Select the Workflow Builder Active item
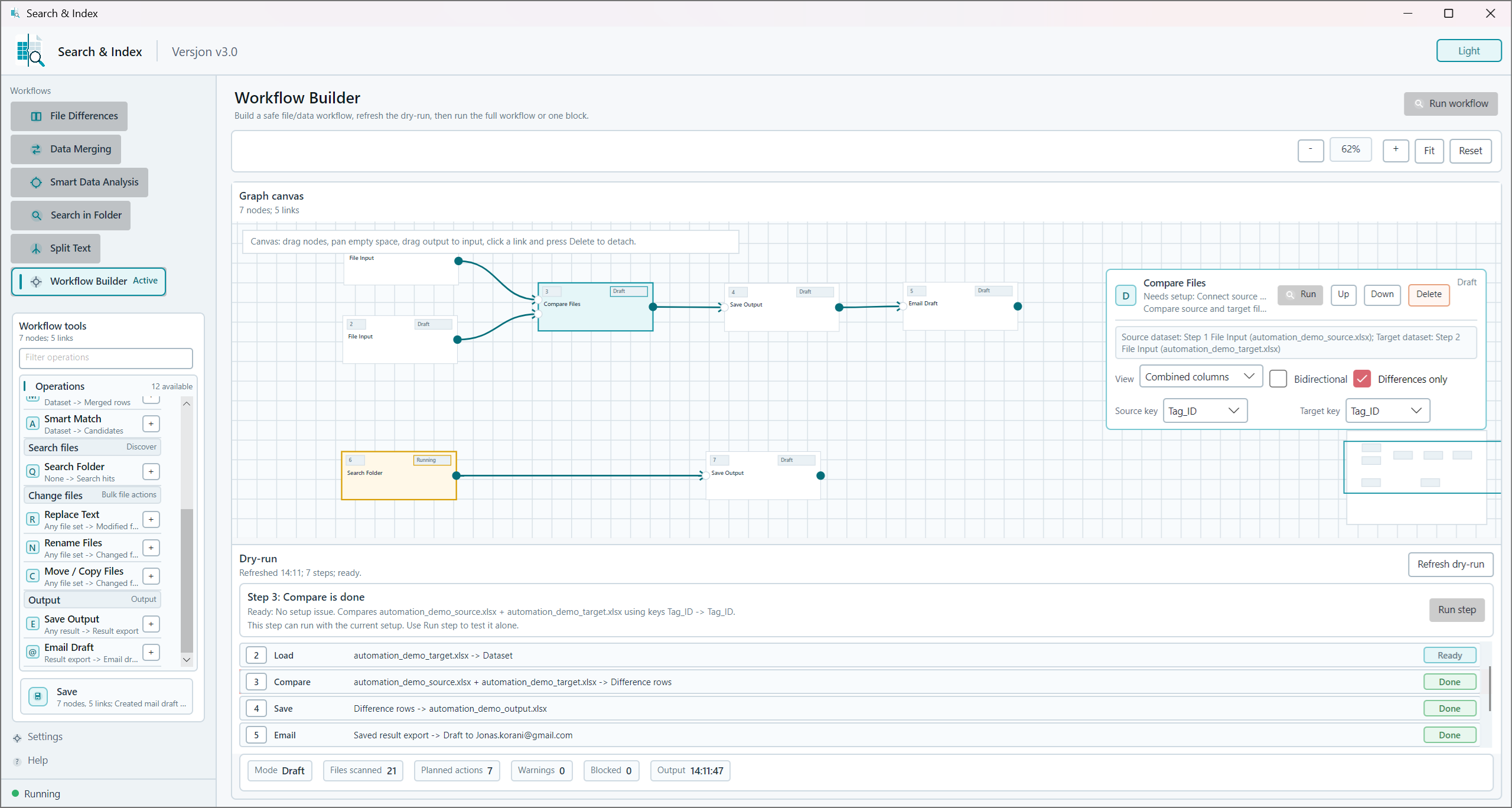 pos(89,282)
